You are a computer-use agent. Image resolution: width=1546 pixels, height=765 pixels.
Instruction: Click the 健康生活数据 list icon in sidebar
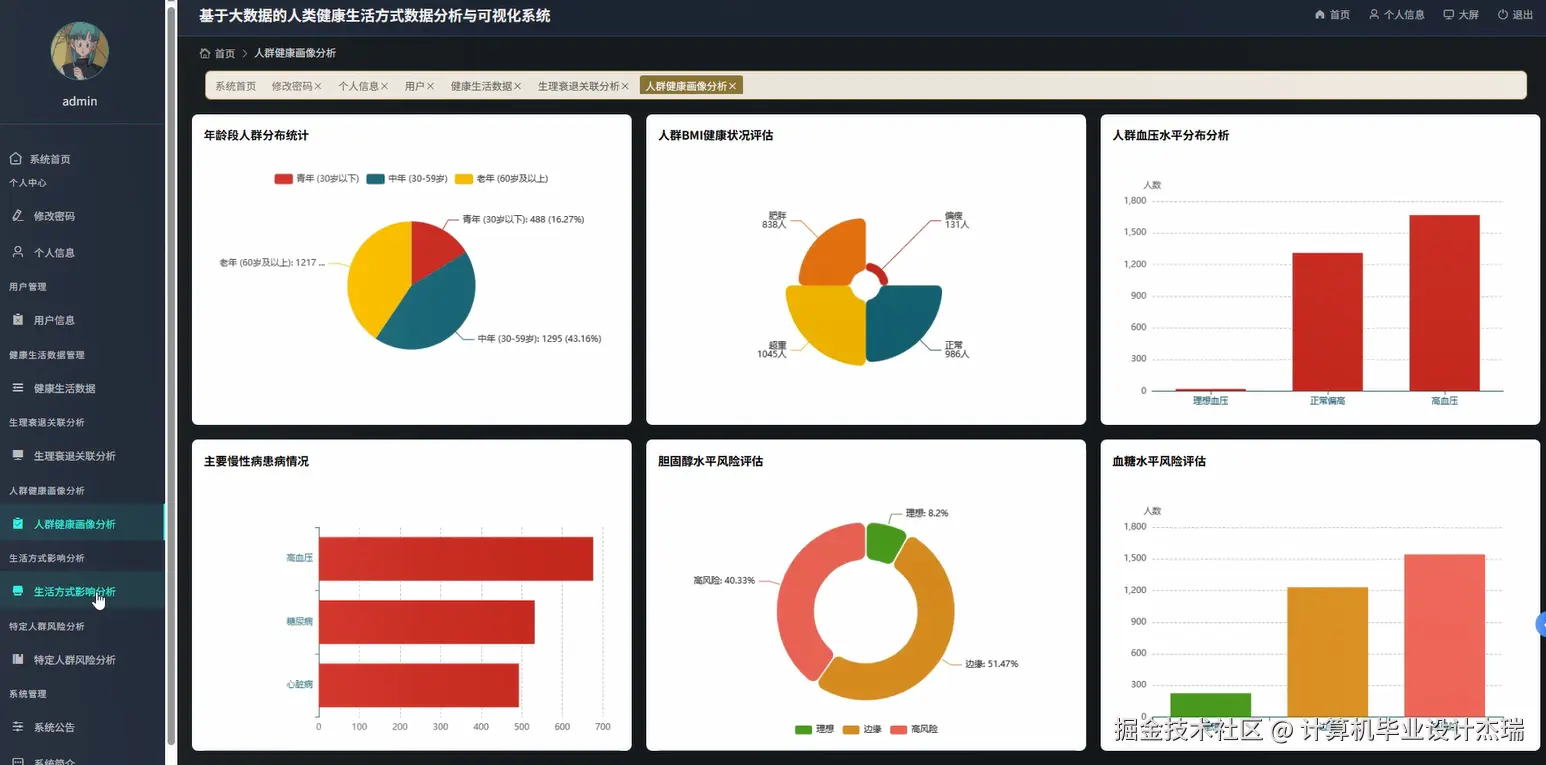pos(17,388)
